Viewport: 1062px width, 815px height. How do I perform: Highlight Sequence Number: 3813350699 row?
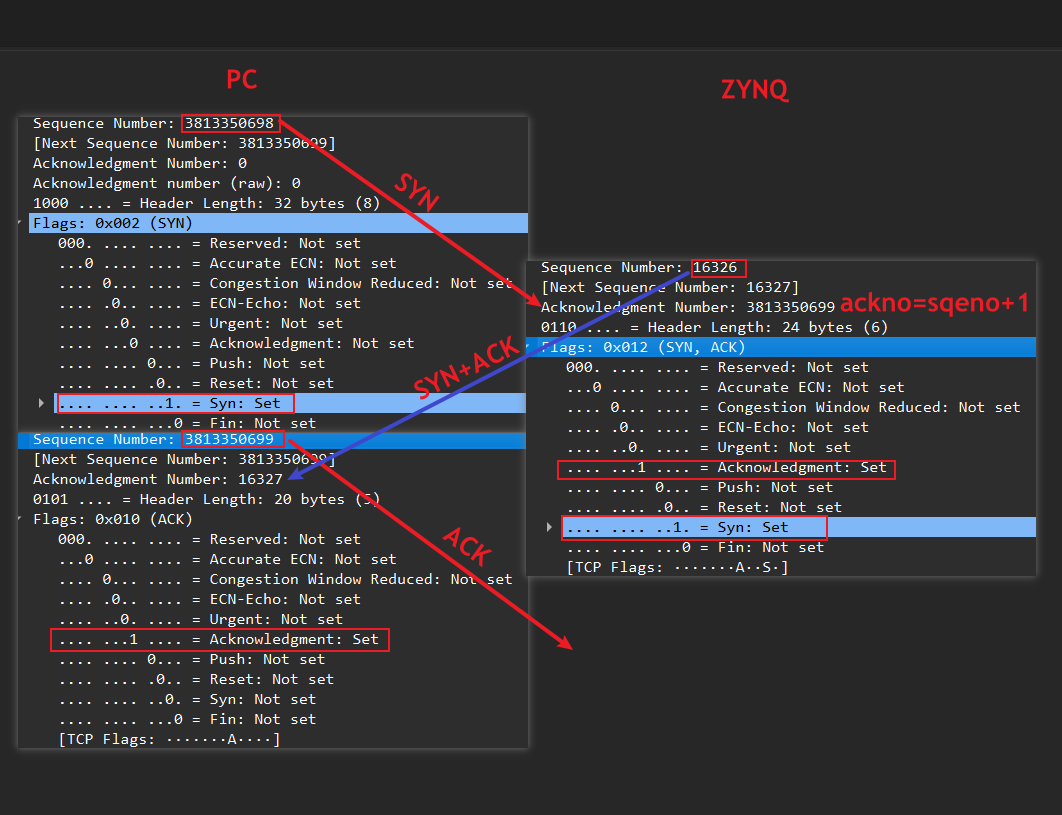point(158,439)
